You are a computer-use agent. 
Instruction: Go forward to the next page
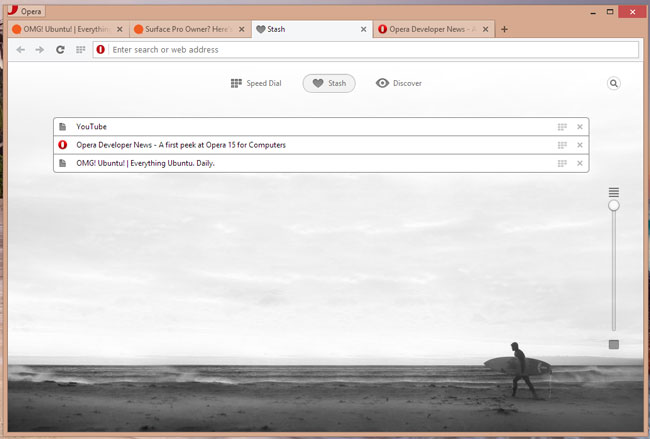(40, 50)
